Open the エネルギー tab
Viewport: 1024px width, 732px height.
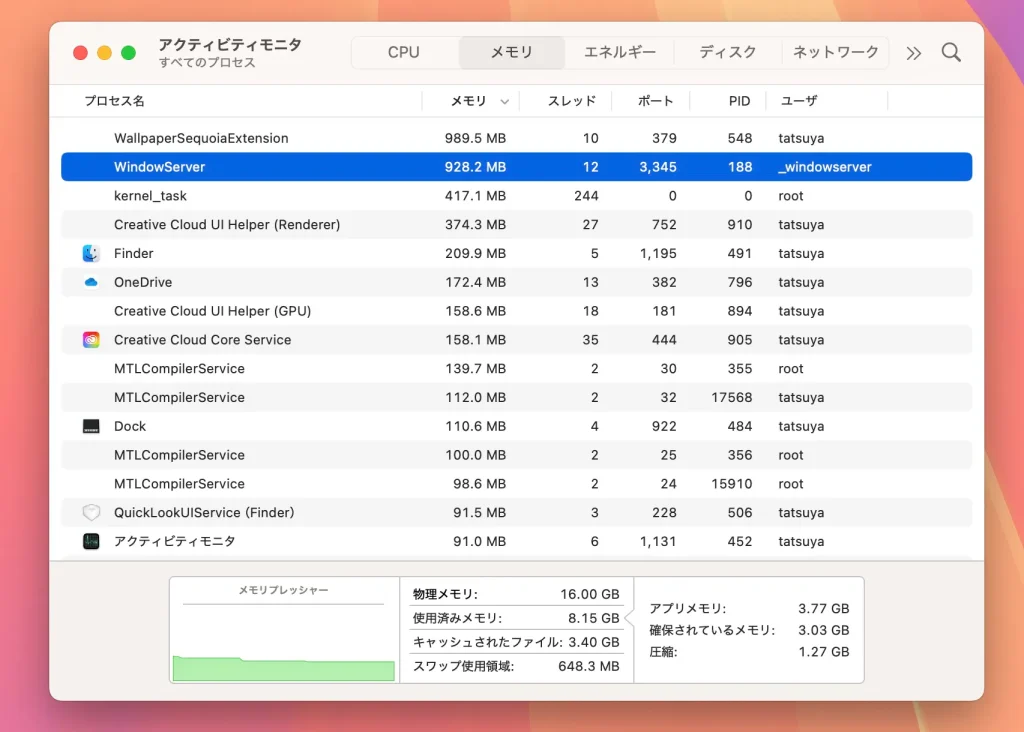pos(620,51)
